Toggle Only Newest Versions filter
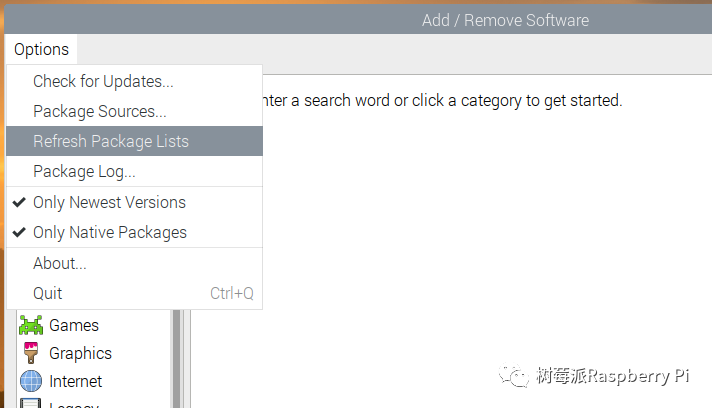 pos(109,202)
